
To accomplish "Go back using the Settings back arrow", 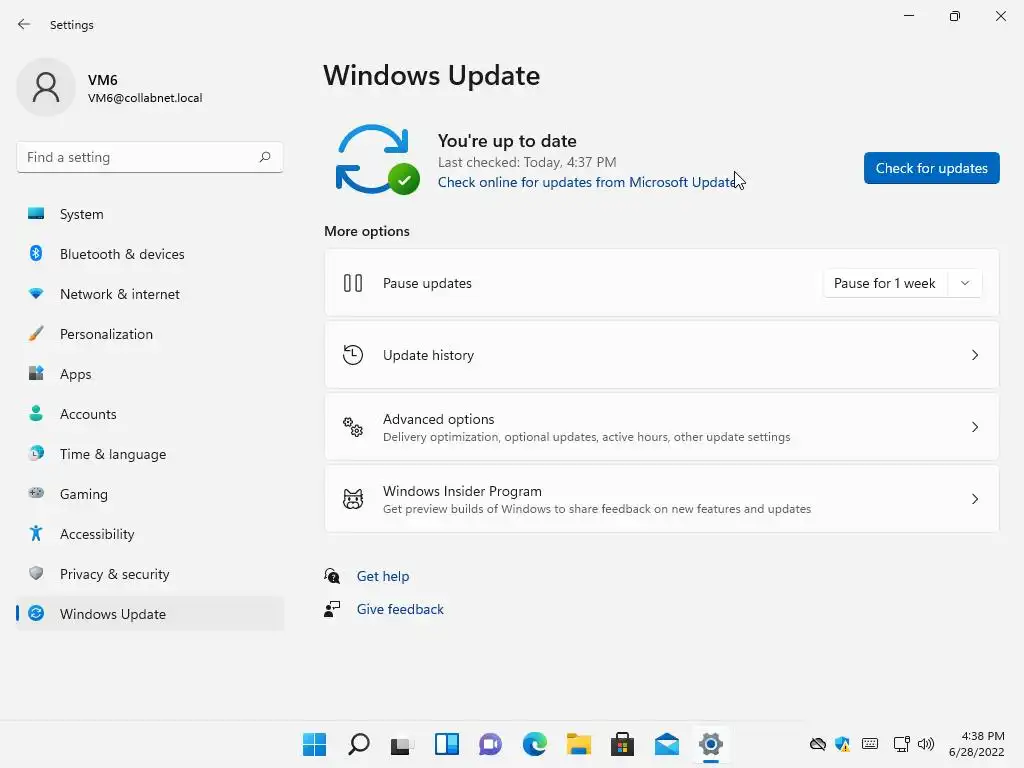I will 24,24.
